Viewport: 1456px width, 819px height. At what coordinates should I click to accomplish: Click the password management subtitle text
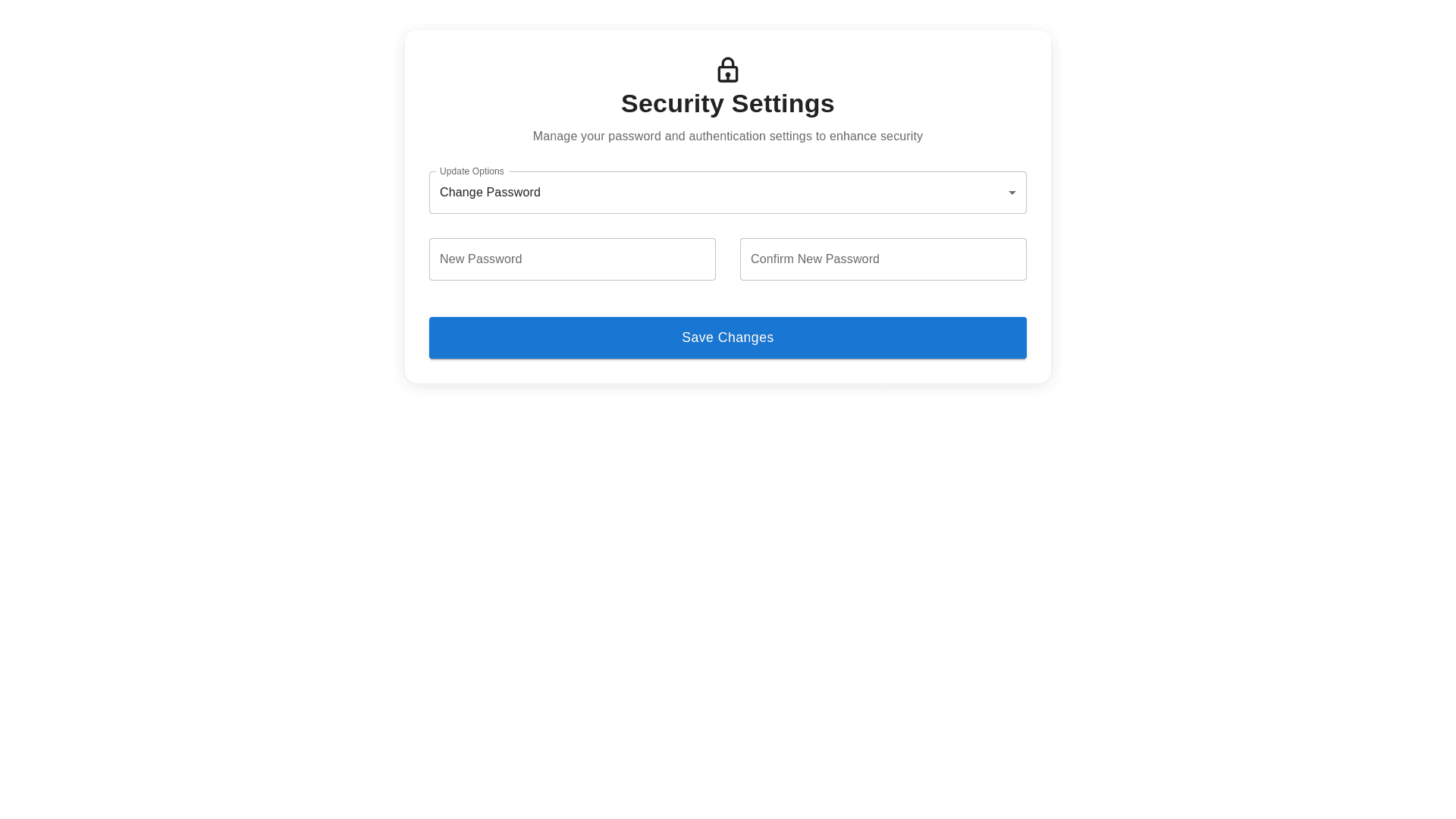[727, 136]
